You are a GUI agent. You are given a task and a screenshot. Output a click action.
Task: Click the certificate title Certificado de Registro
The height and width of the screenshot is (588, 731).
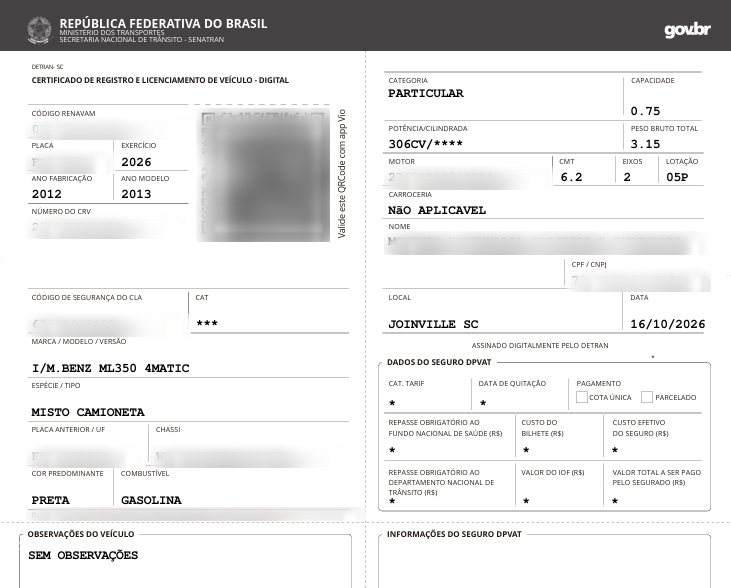(160, 80)
